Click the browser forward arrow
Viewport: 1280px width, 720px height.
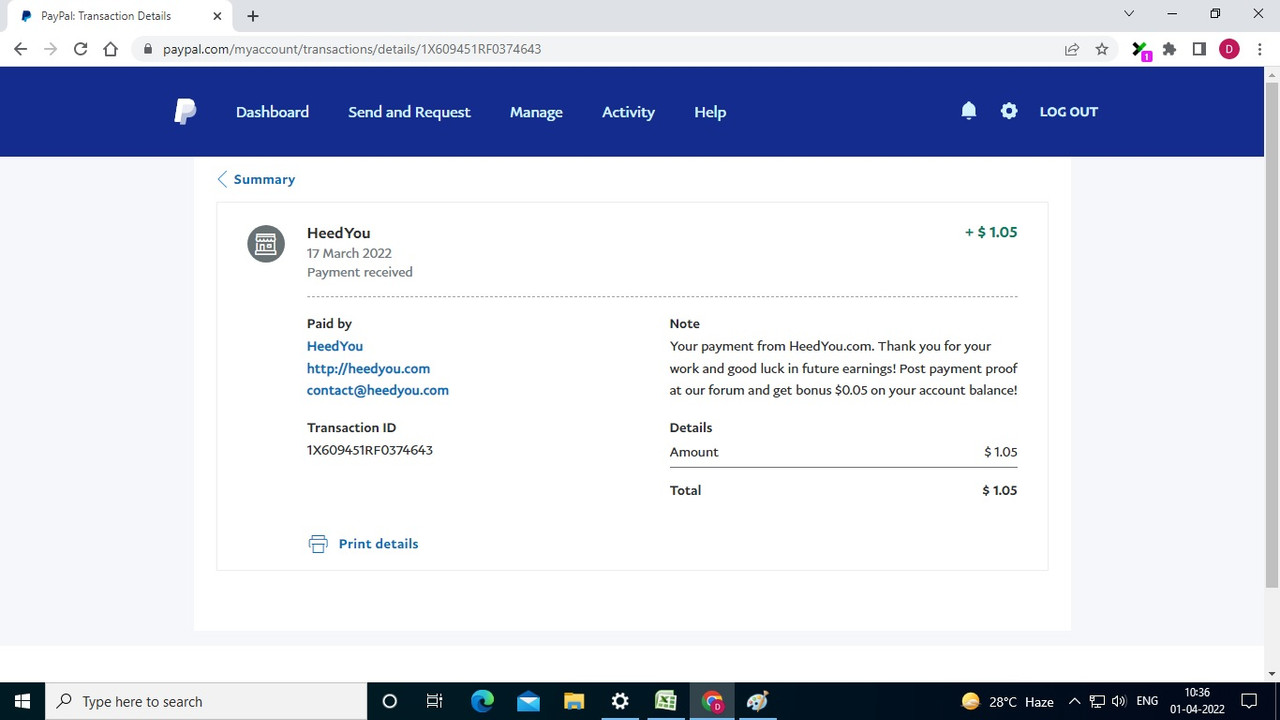tap(51, 49)
